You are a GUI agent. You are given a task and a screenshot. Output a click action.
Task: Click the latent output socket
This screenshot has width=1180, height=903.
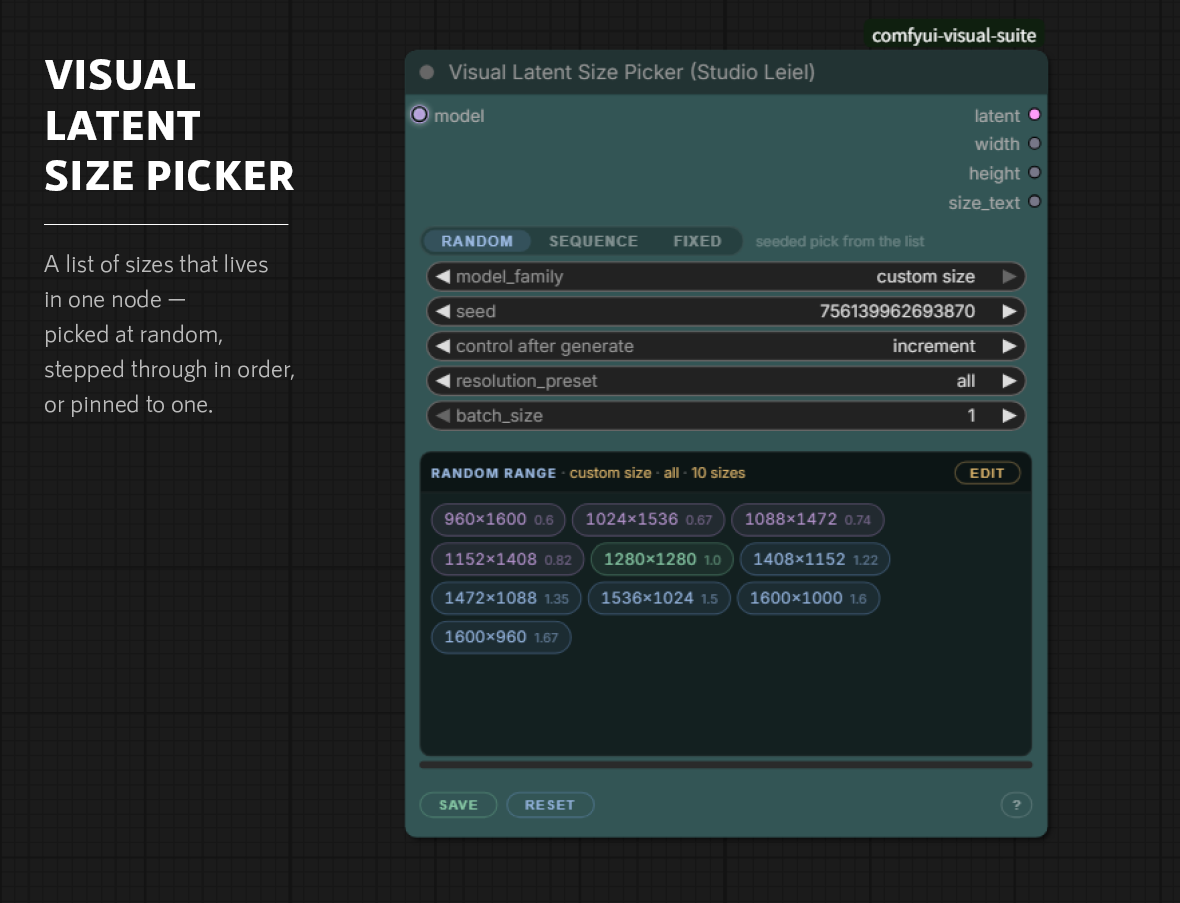point(1035,114)
